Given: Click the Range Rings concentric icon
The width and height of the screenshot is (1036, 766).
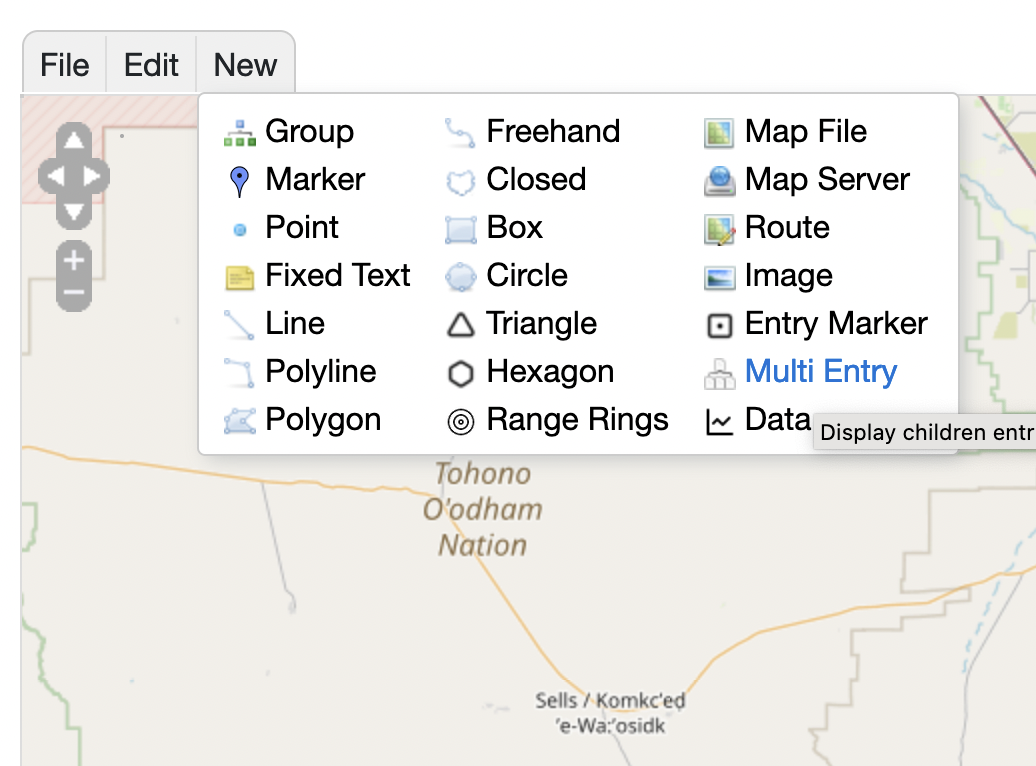Looking at the screenshot, I should click(x=460, y=422).
